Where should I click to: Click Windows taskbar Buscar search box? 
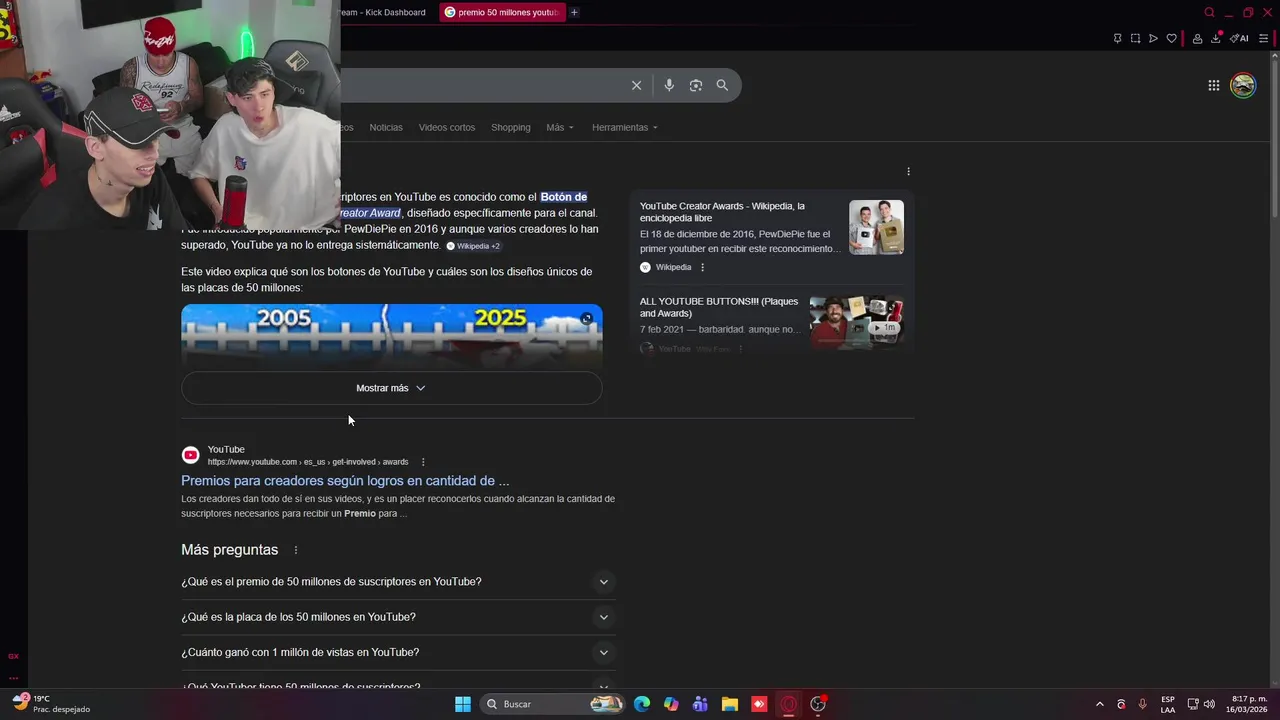(x=552, y=704)
